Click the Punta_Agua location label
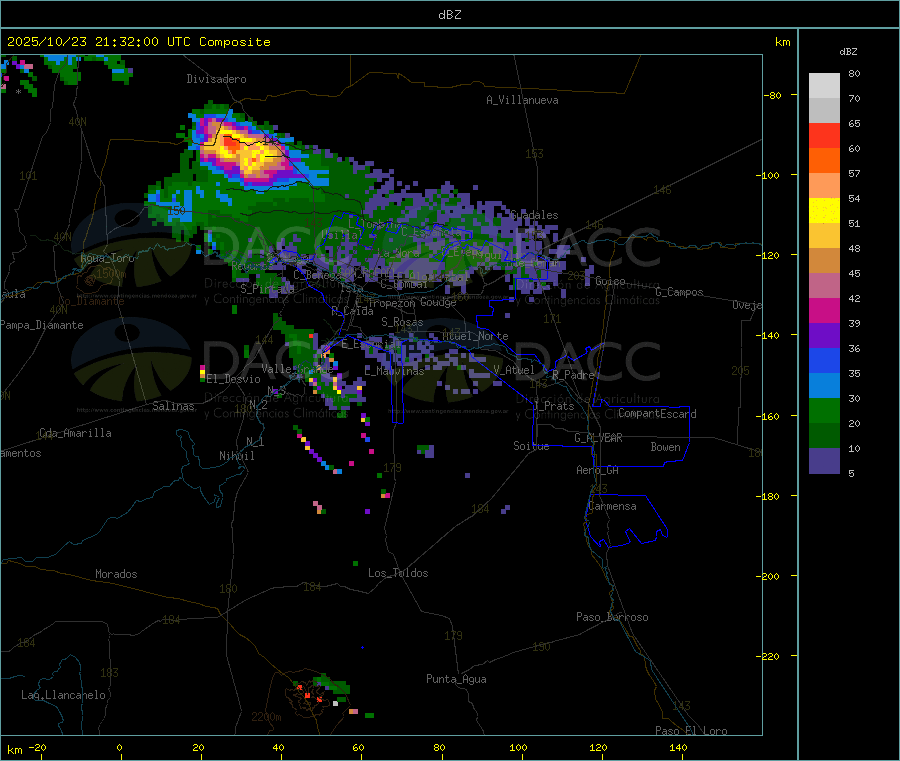 (456, 679)
